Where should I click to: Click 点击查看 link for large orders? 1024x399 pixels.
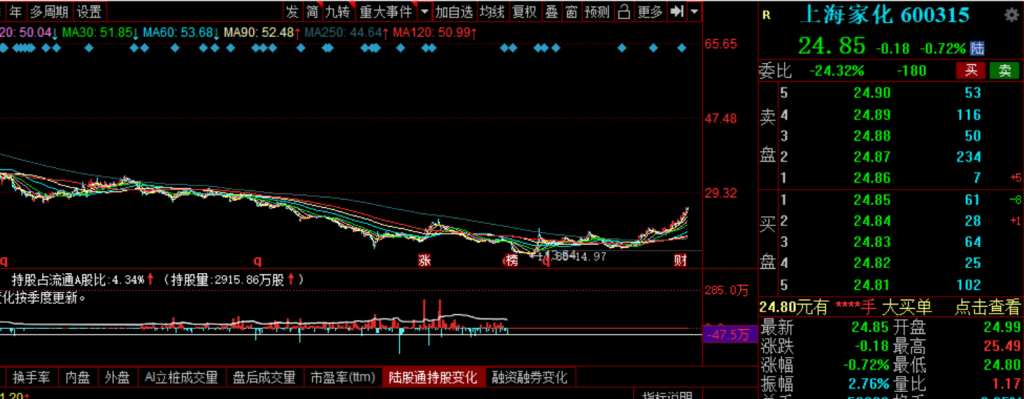[x=987, y=307]
